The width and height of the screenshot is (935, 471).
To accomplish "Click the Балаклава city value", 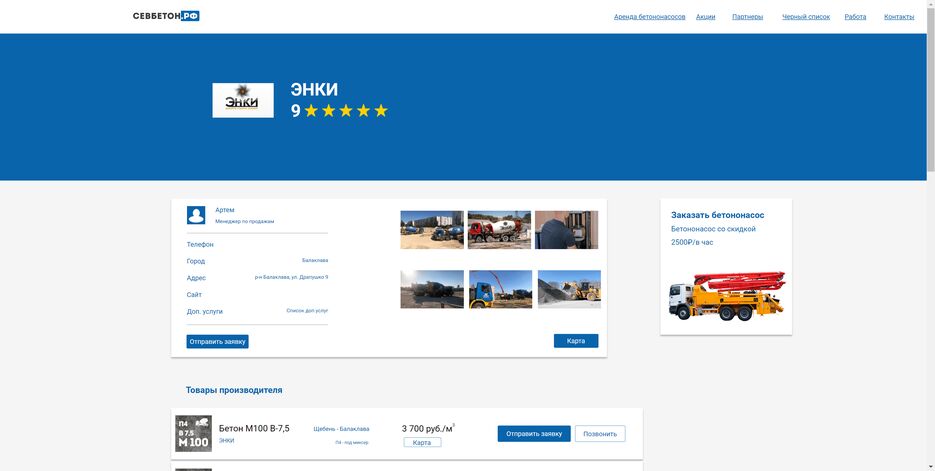I will point(315,261).
